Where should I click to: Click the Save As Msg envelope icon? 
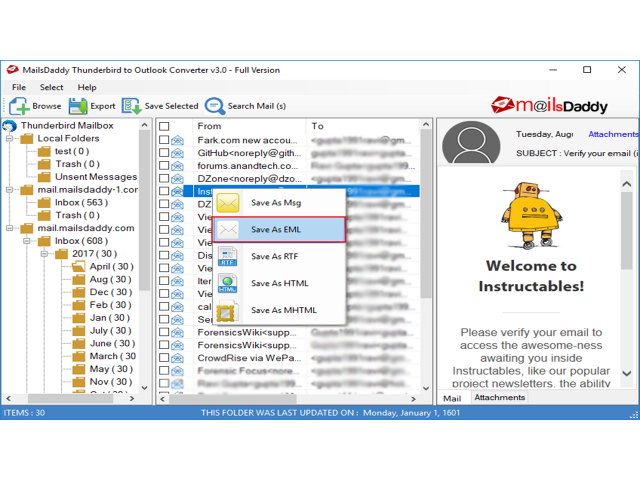coord(228,203)
